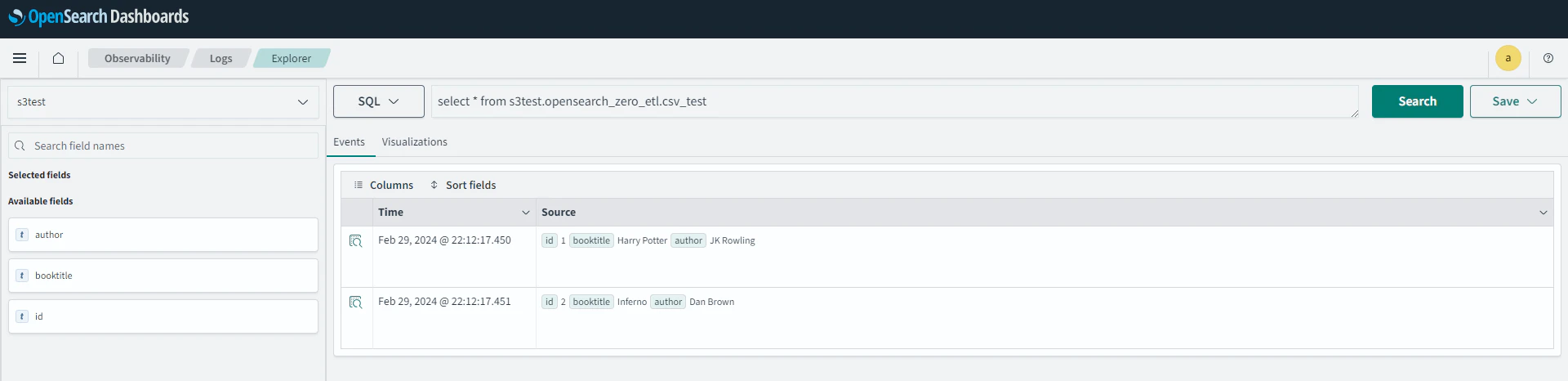Select the id available field
The height and width of the screenshot is (381, 1568).
coord(163,316)
